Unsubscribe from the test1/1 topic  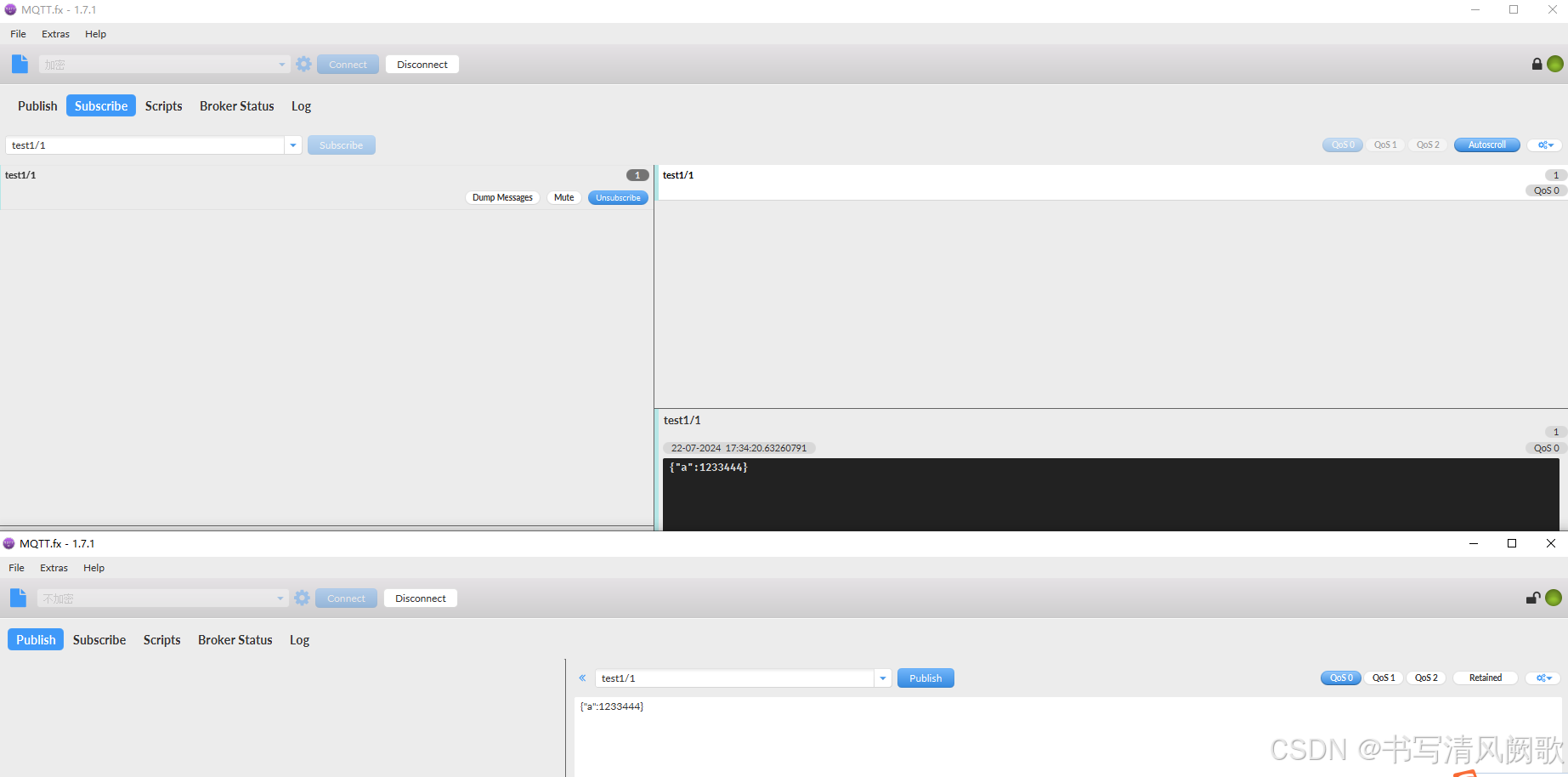coord(618,197)
